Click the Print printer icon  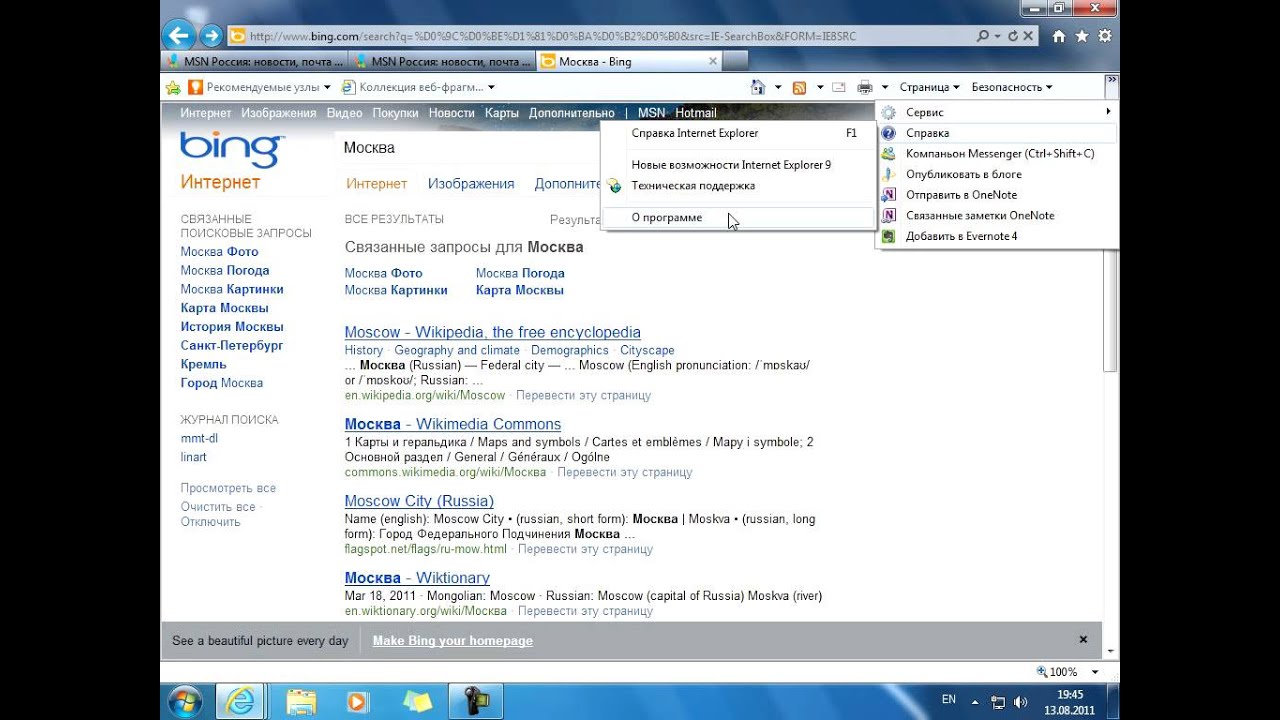coord(866,87)
